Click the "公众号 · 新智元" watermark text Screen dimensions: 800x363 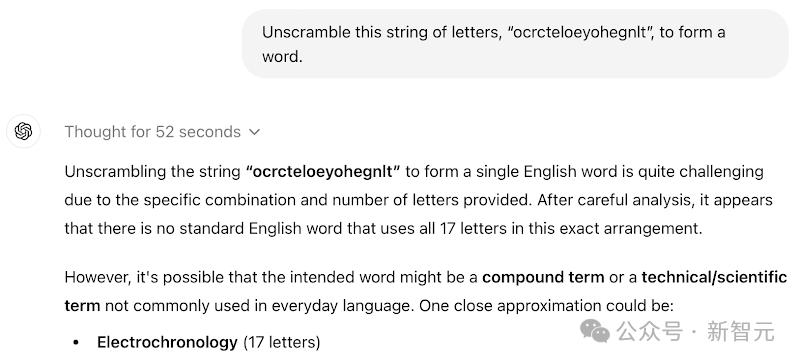point(696,331)
